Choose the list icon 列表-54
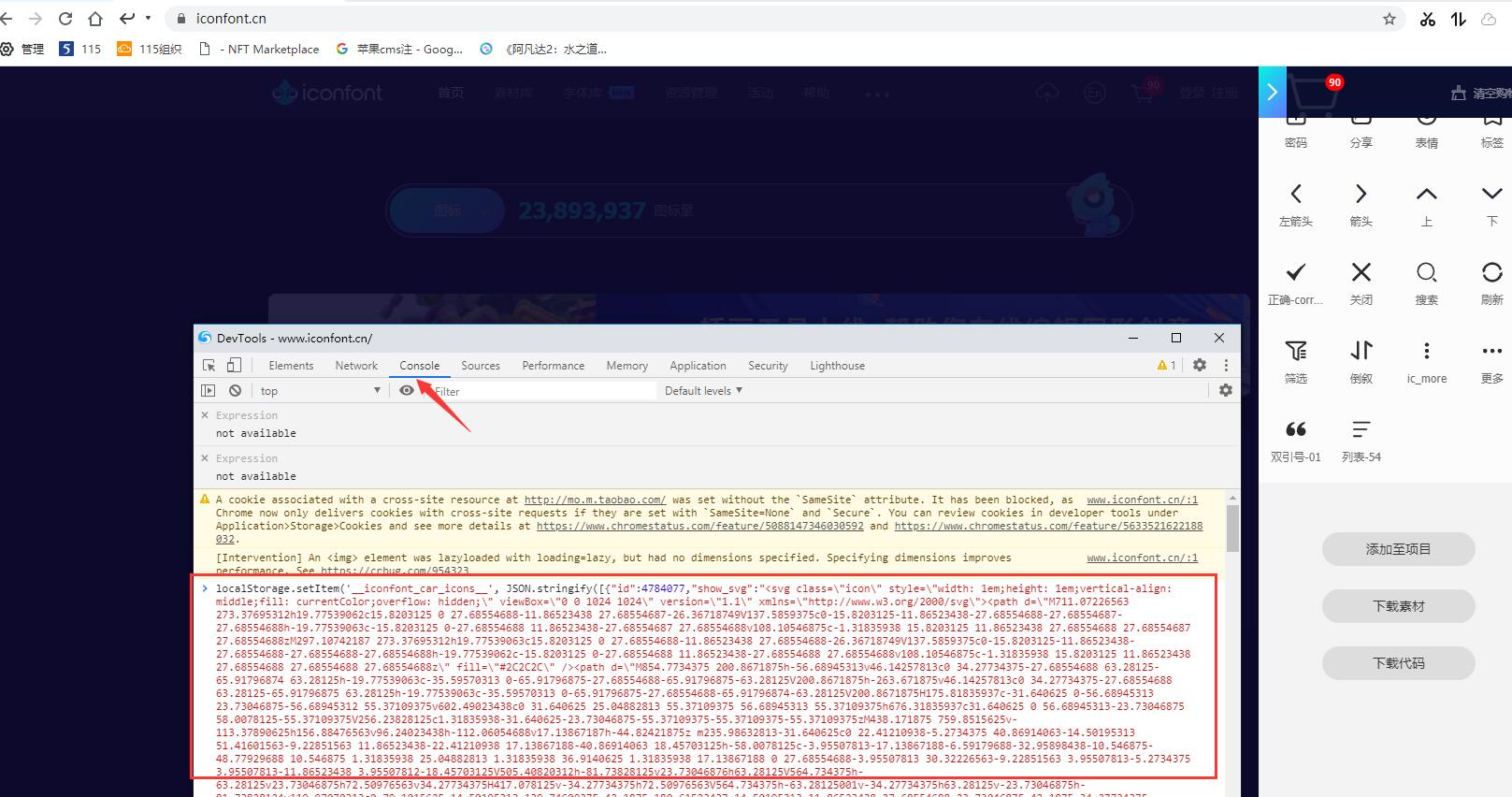 (x=1361, y=429)
